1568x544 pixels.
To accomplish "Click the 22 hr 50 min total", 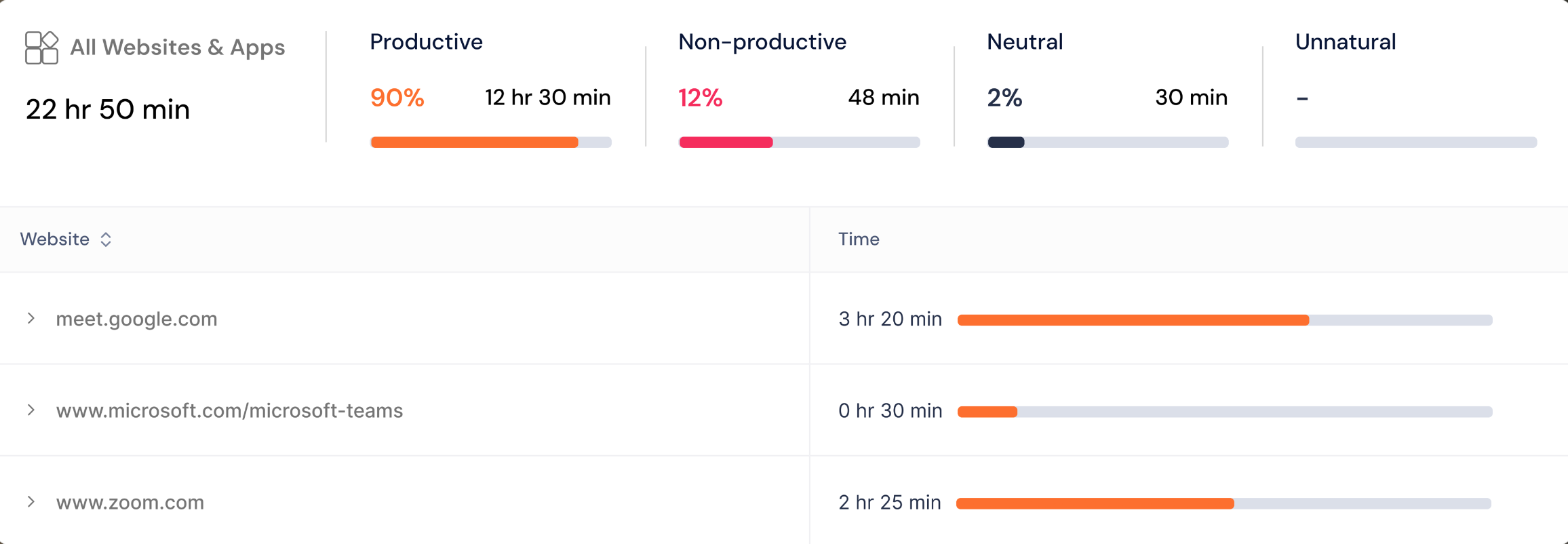I will point(108,109).
